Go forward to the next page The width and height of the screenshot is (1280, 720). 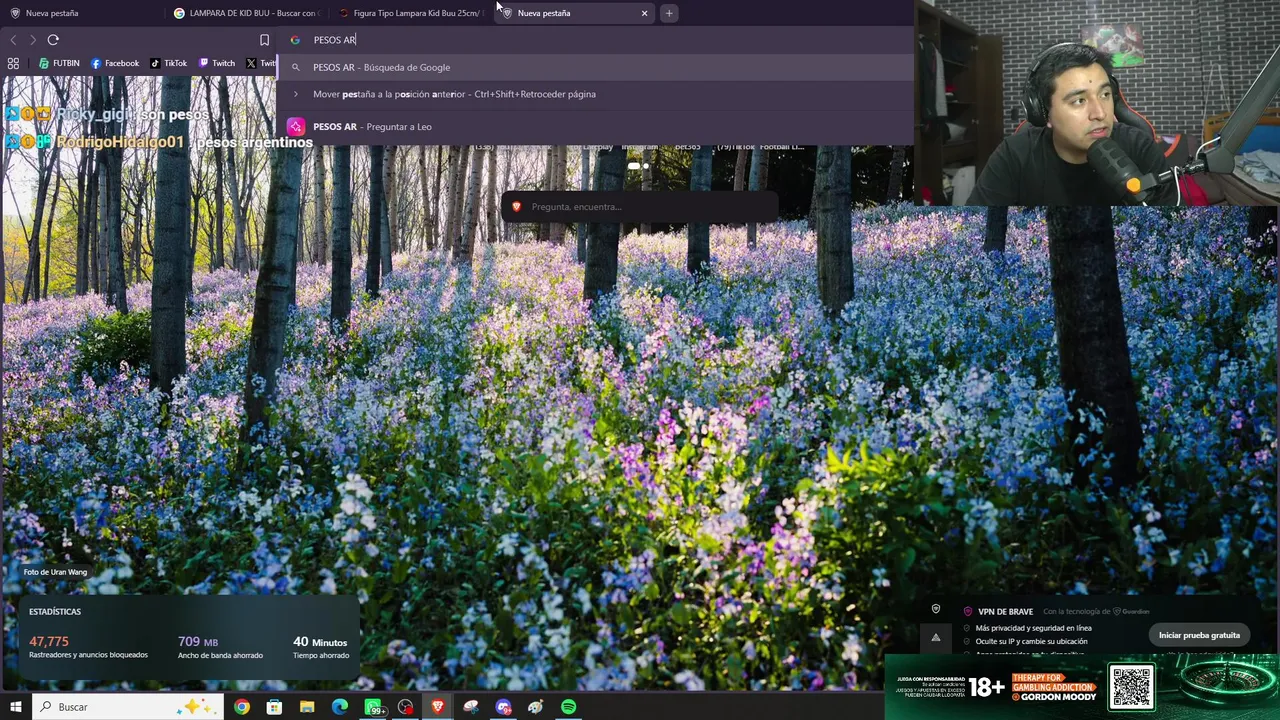(x=32, y=40)
